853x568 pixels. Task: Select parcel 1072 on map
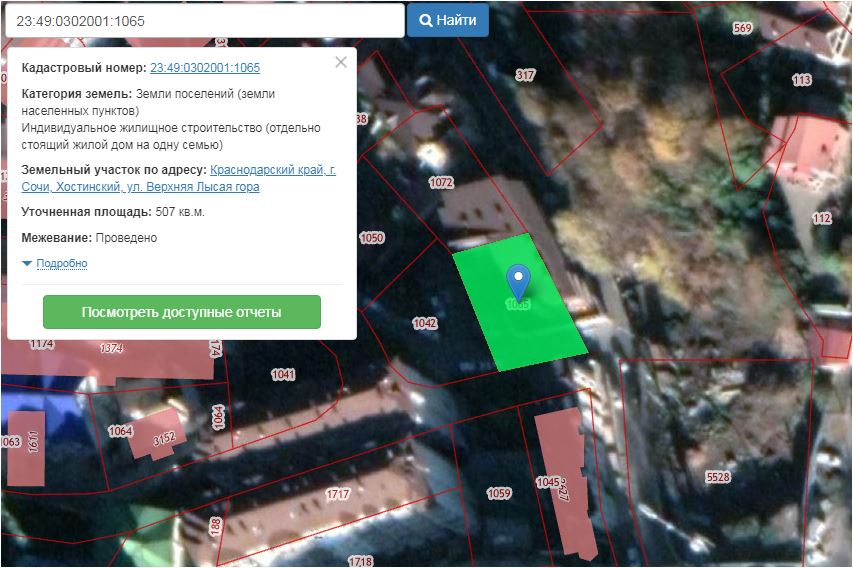[441, 183]
